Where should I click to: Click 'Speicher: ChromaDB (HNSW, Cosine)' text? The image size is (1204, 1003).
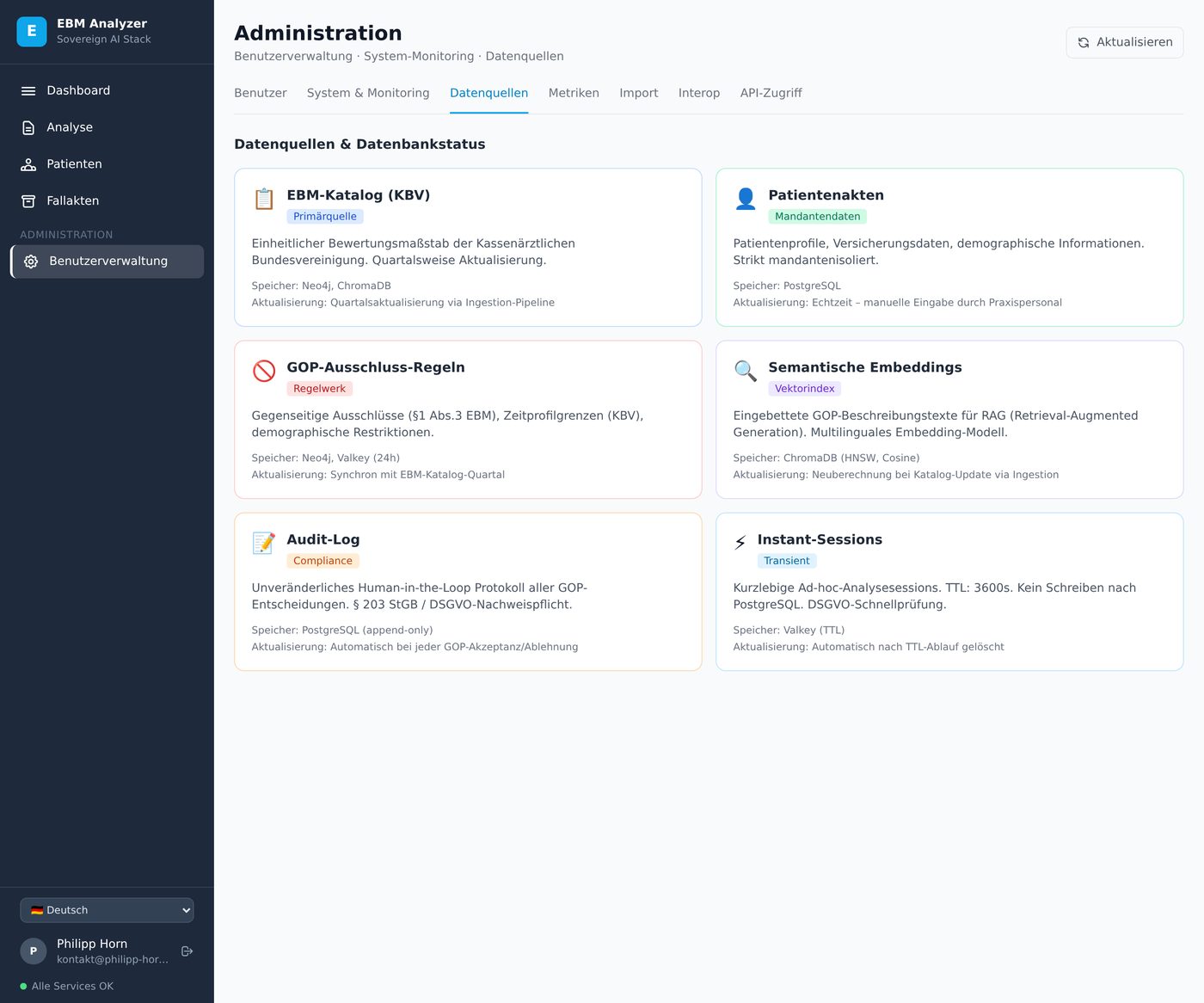point(826,458)
